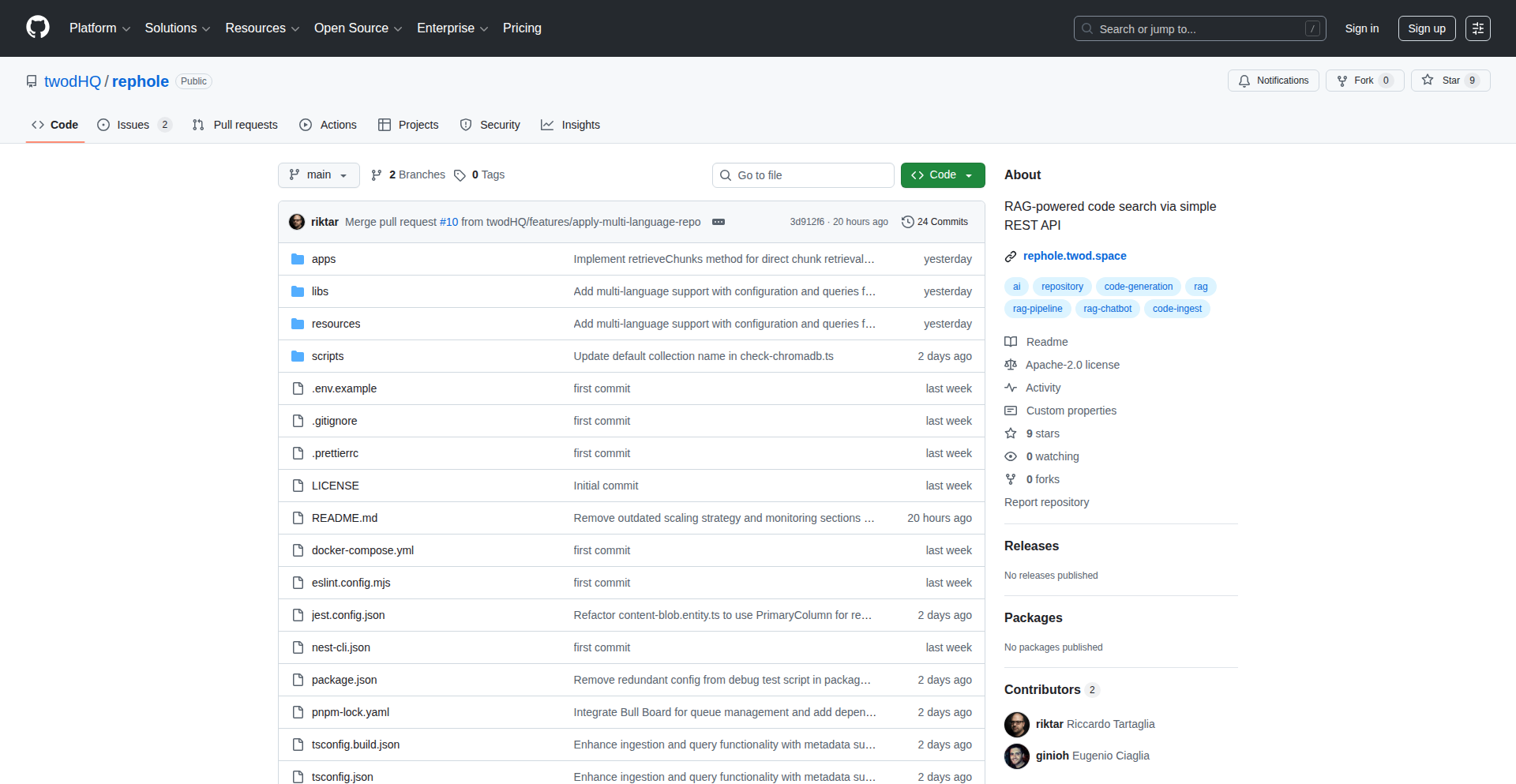Click ginioh contributor avatar

click(x=1017, y=756)
